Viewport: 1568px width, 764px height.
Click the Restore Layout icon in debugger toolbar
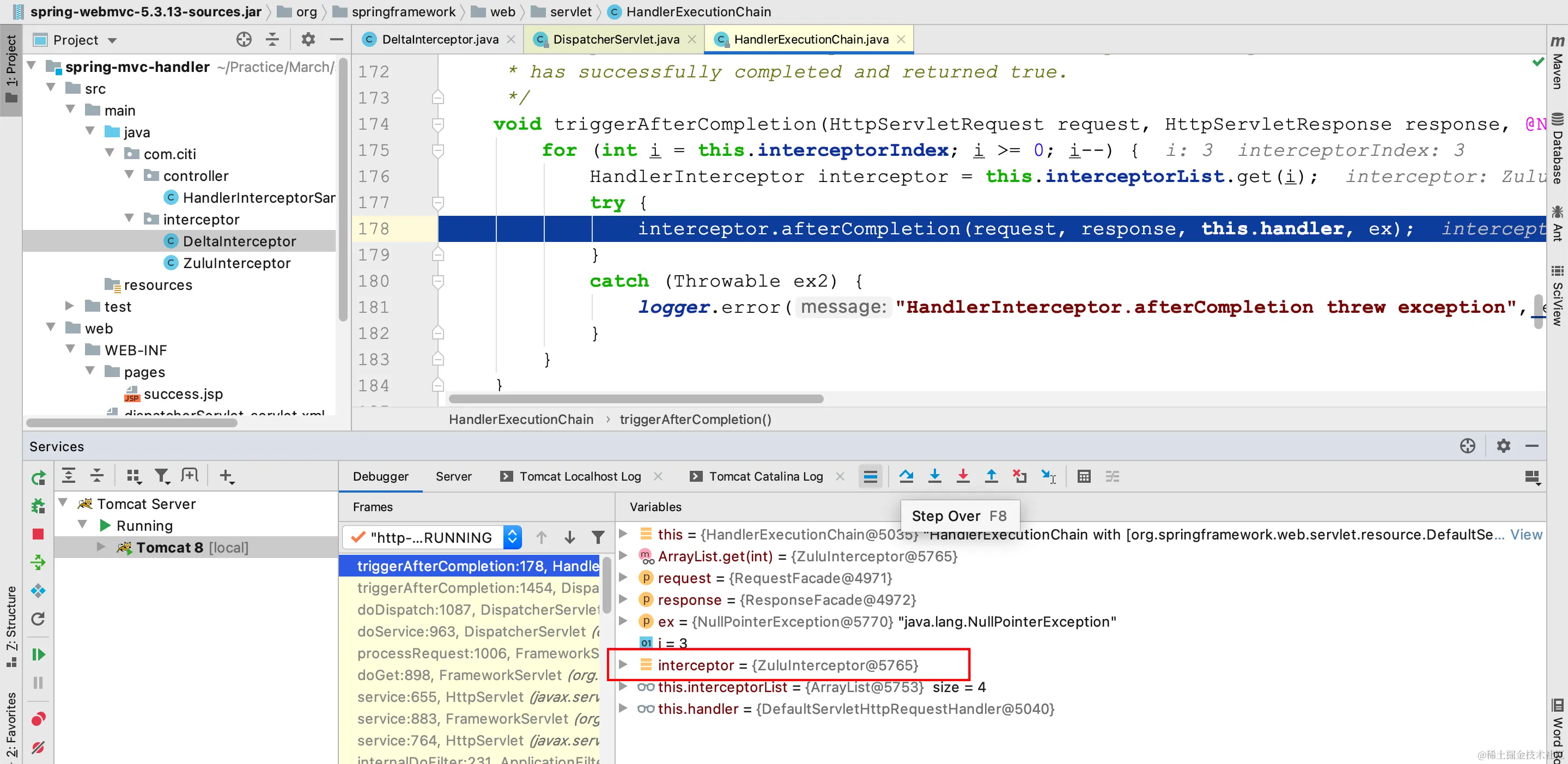(1532, 477)
